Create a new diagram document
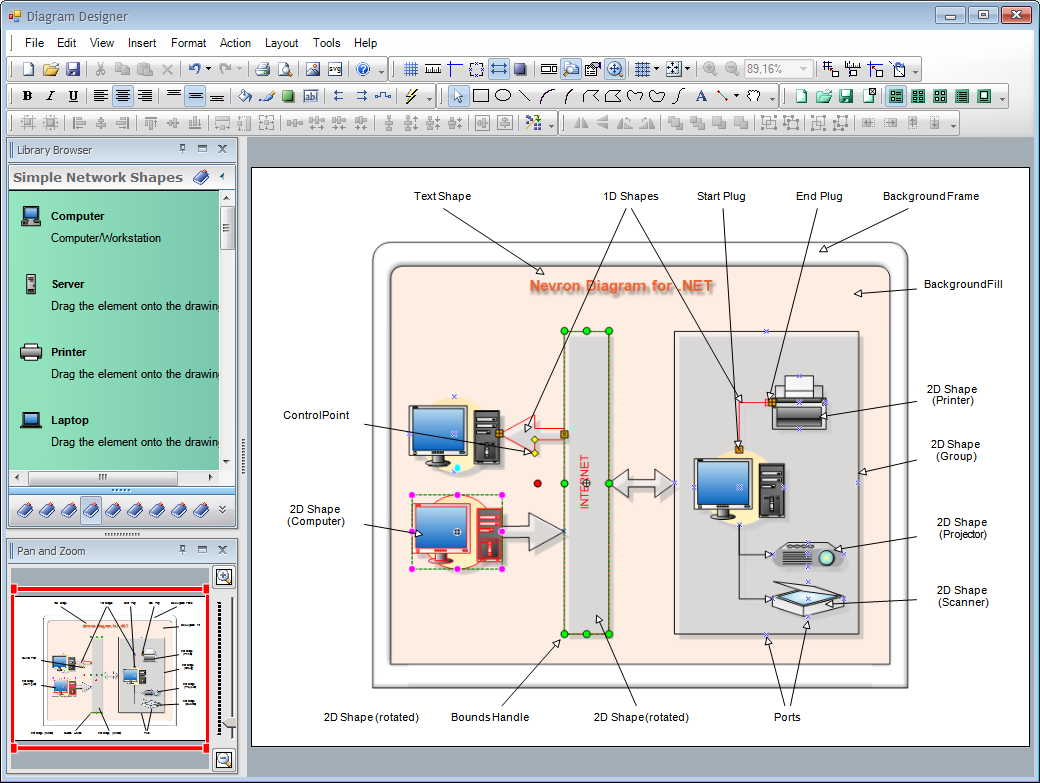The image size is (1040, 783). click(x=29, y=69)
